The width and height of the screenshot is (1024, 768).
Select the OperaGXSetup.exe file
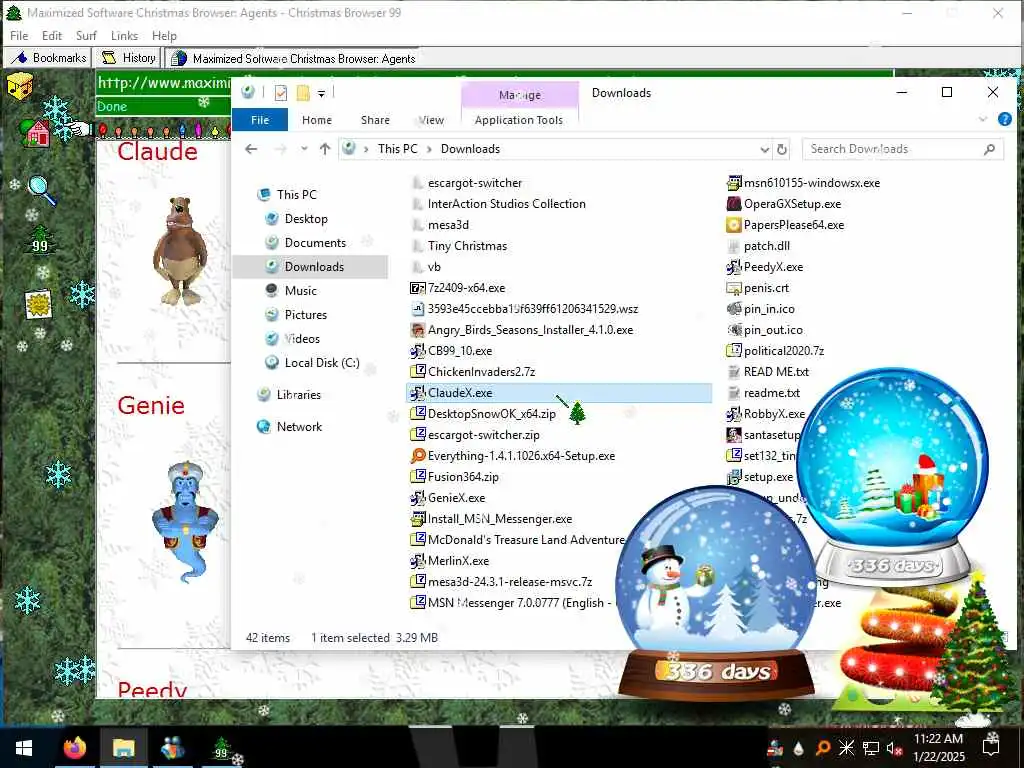792,204
